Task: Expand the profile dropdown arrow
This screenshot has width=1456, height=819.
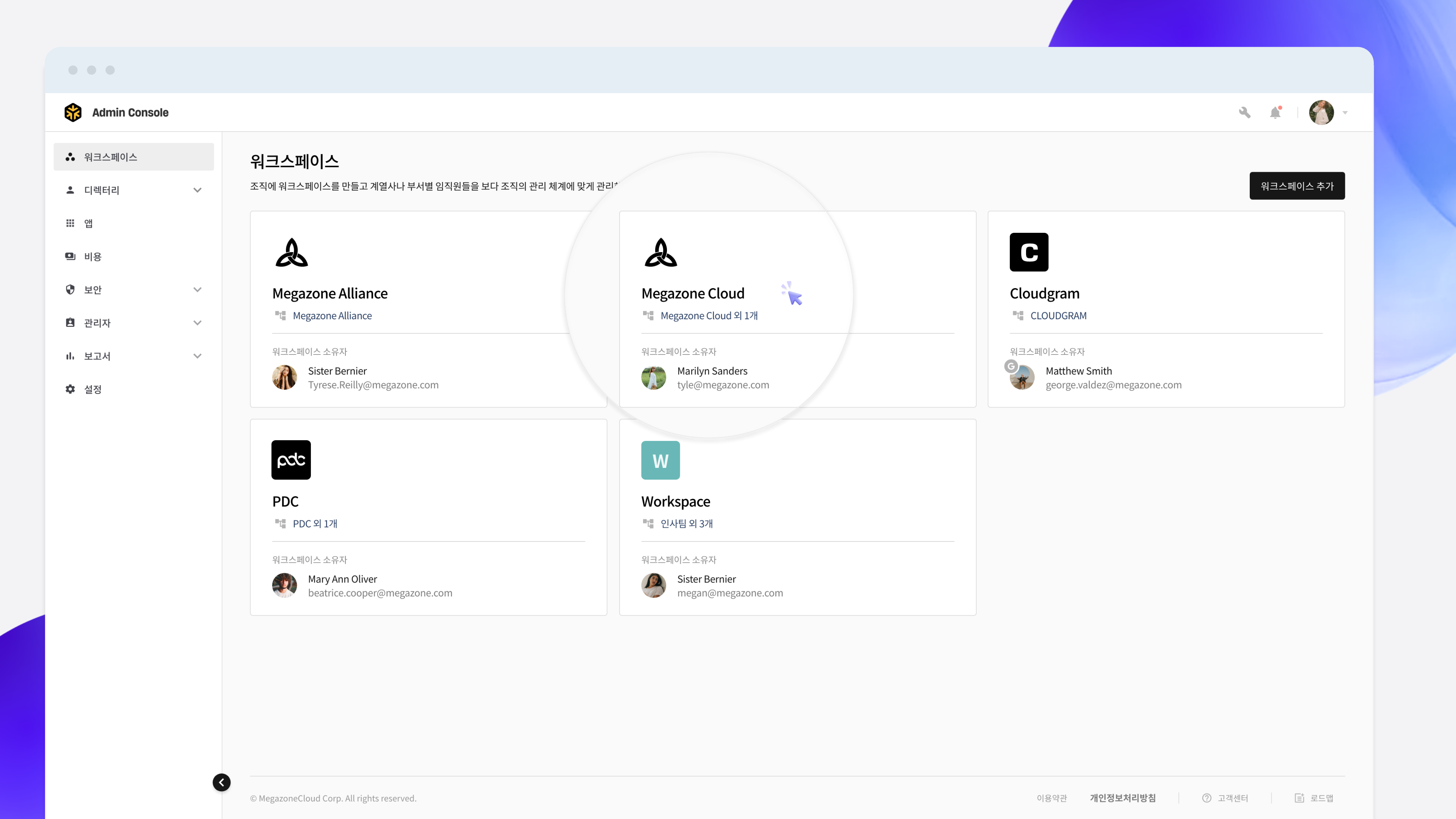Action: 1345,113
